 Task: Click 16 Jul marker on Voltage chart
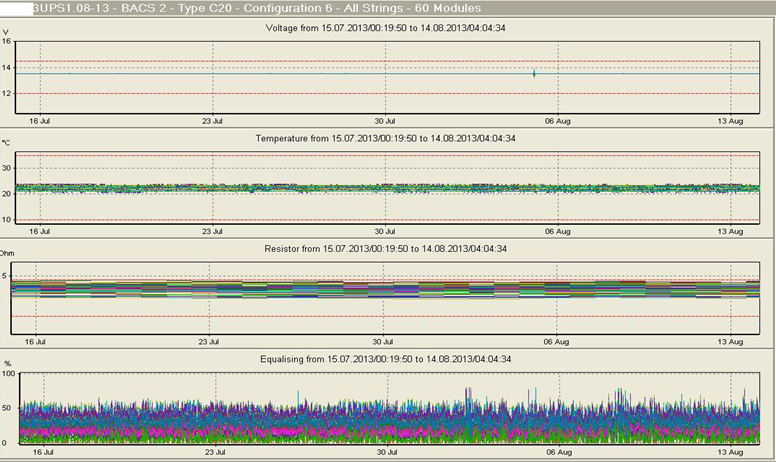38,120
